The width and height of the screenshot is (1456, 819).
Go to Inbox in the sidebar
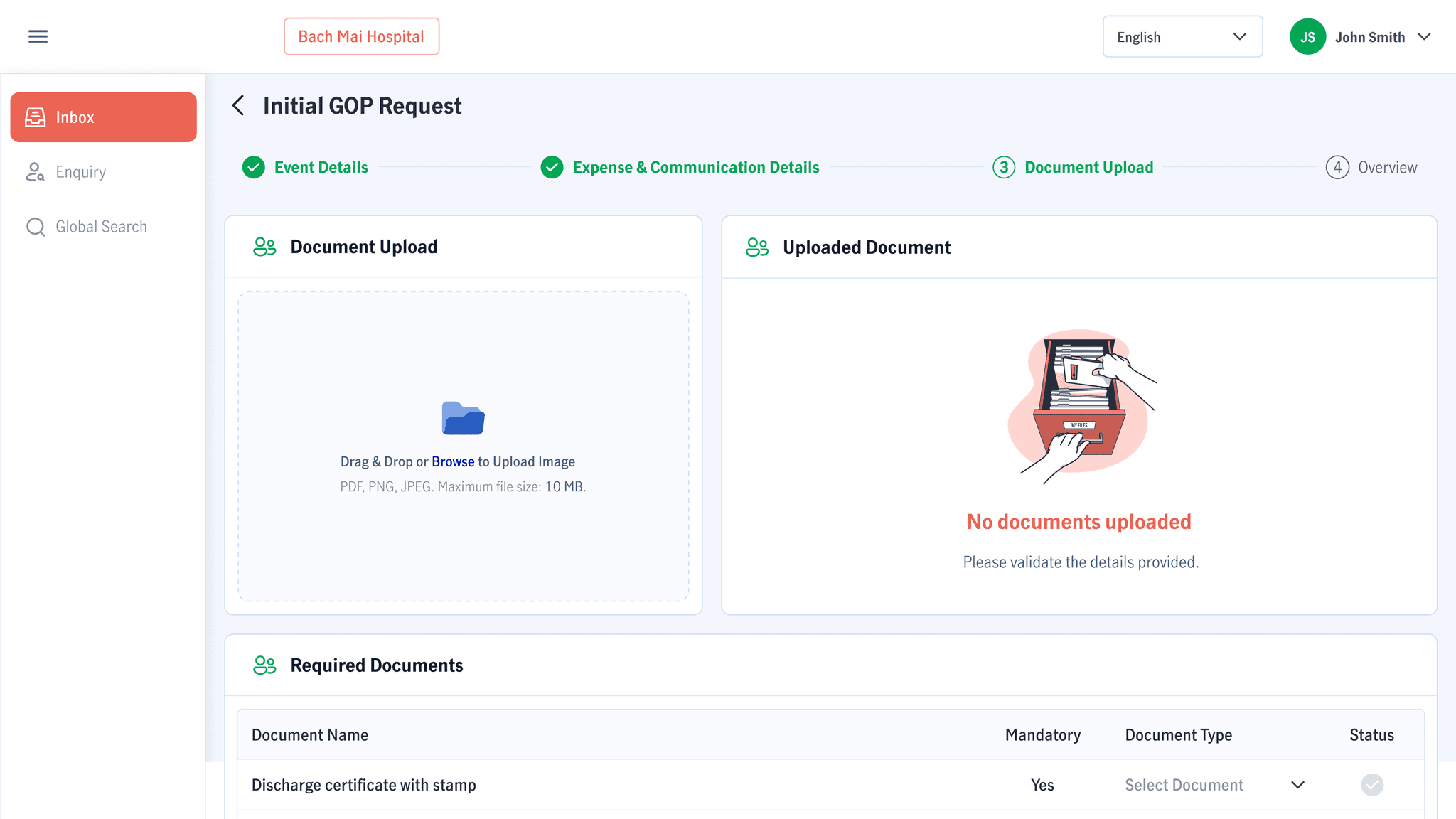[x=103, y=117]
